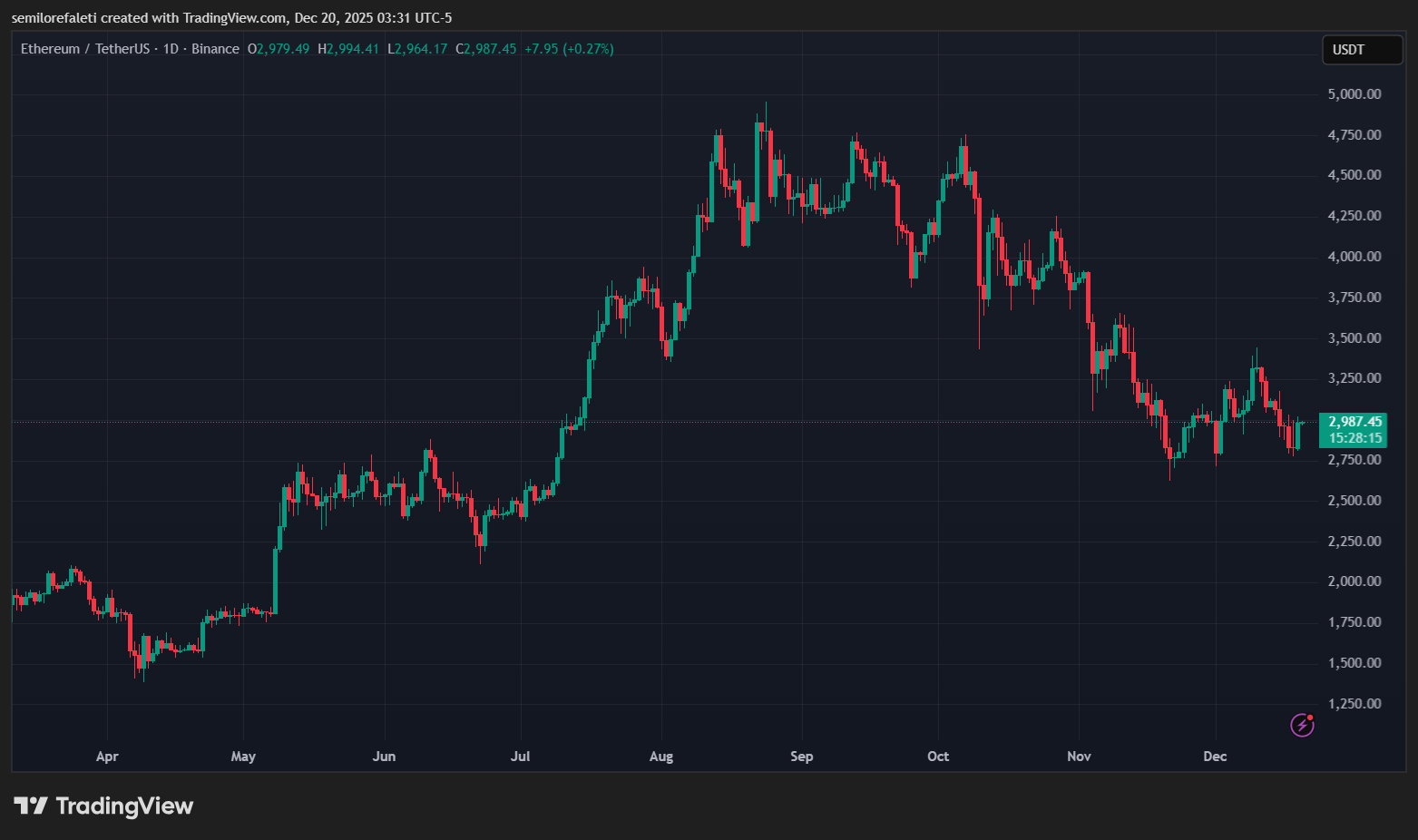Viewport: 1418px width, 840px height.
Task: Click the current price label 2,987.45
Action: point(1353,421)
